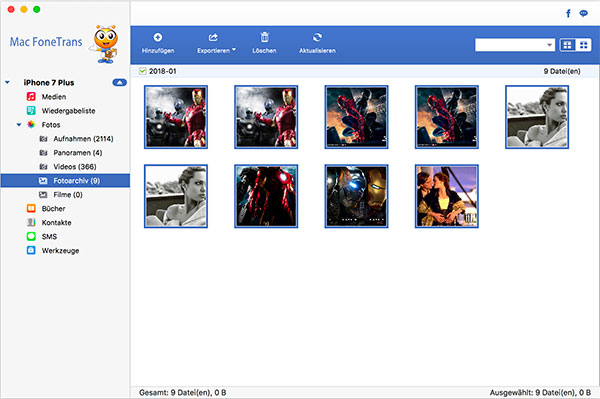
Task: Click iPhone 7 Plus device name
Action: pyautogui.click(x=49, y=82)
